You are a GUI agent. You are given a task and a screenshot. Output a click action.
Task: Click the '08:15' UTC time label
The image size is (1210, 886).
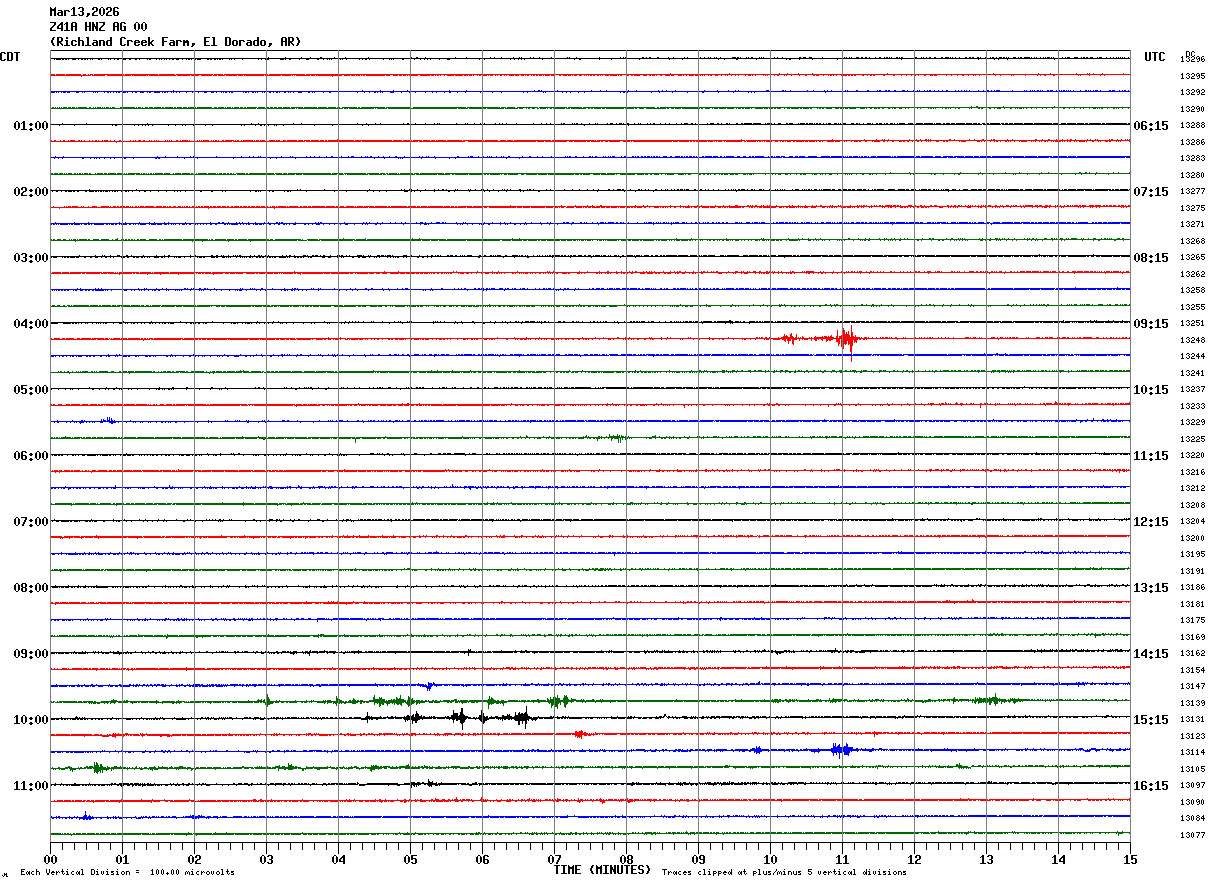(x=1151, y=258)
